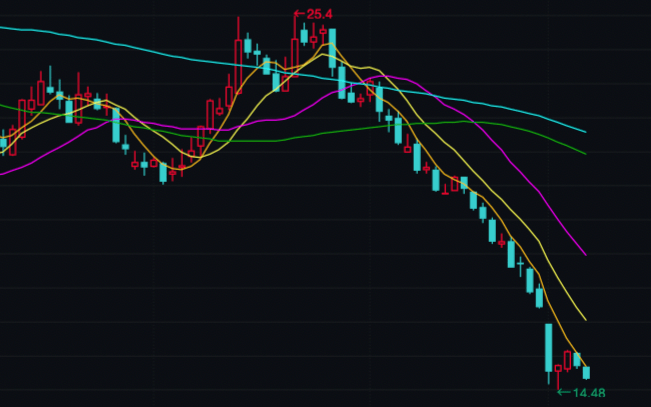Select the rightmost cyan candlestick
651x407 pixels.
pos(586,373)
